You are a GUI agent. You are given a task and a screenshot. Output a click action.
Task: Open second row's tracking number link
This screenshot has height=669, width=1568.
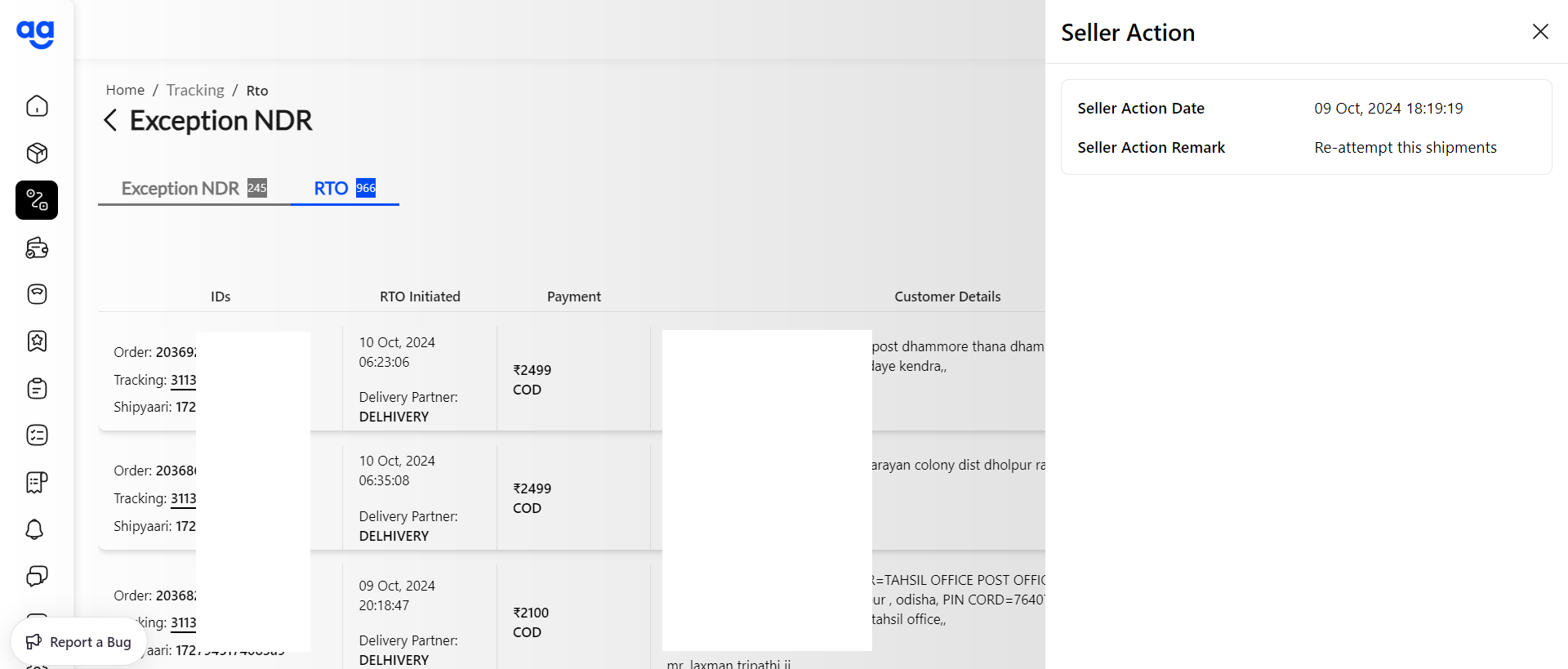[183, 499]
